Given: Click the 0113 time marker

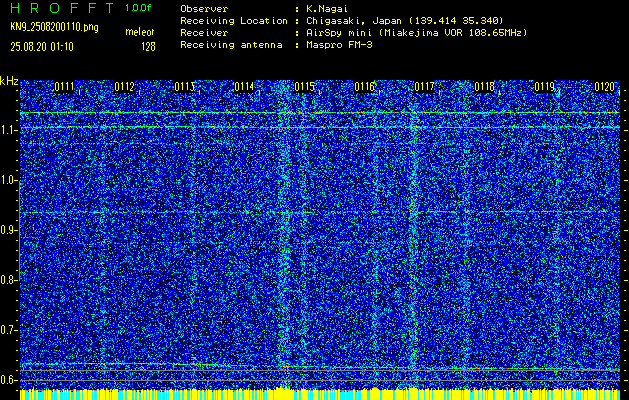Looking at the screenshot, I should tap(185, 87).
